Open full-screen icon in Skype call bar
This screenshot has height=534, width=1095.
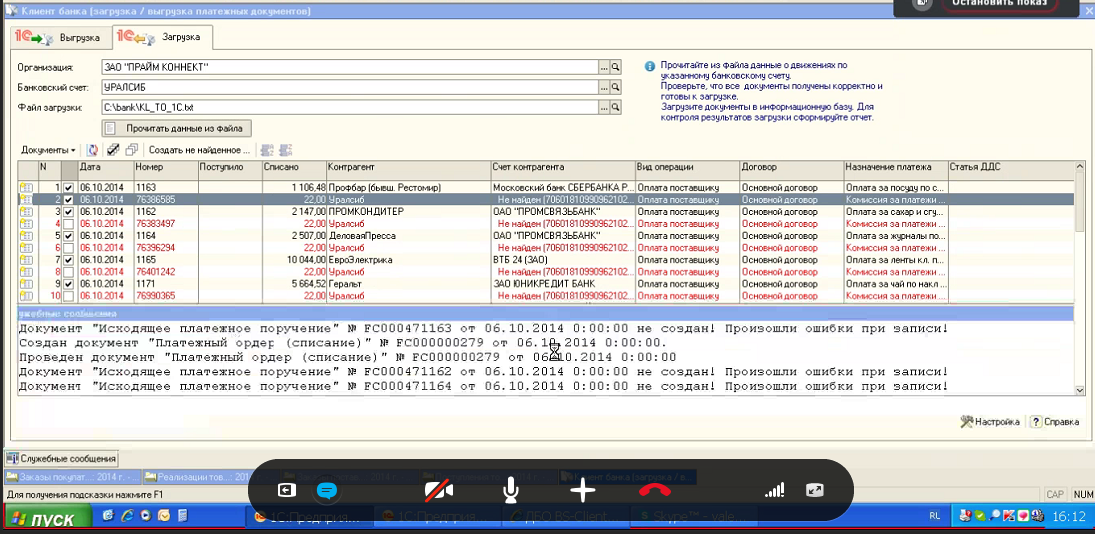coord(815,490)
